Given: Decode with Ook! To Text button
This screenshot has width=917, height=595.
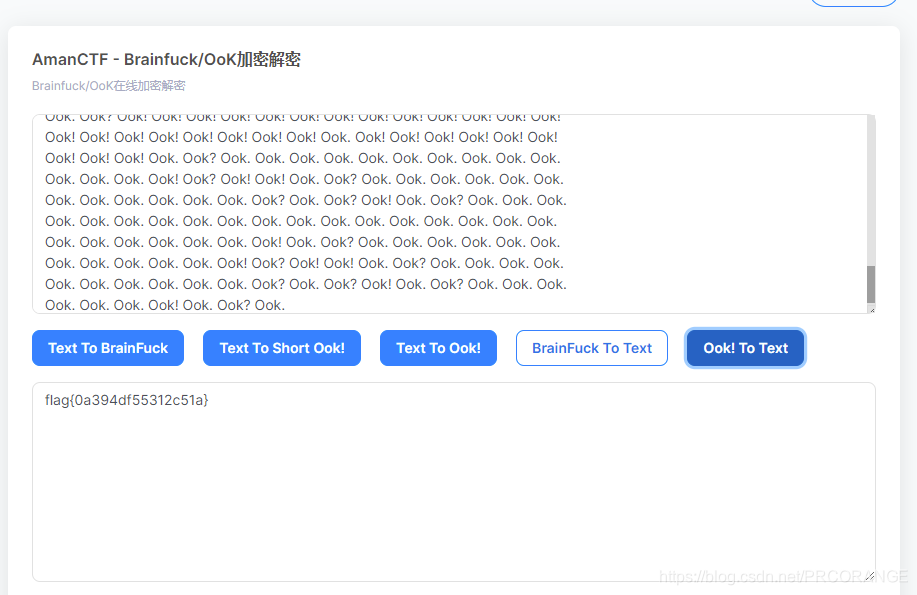Looking at the screenshot, I should point(746,348).
